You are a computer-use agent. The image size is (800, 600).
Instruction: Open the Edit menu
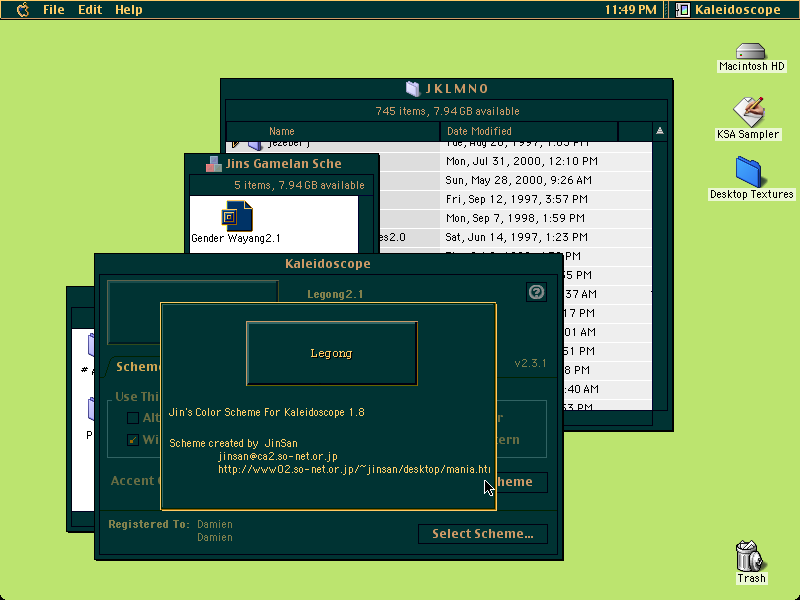pos(90,10)
